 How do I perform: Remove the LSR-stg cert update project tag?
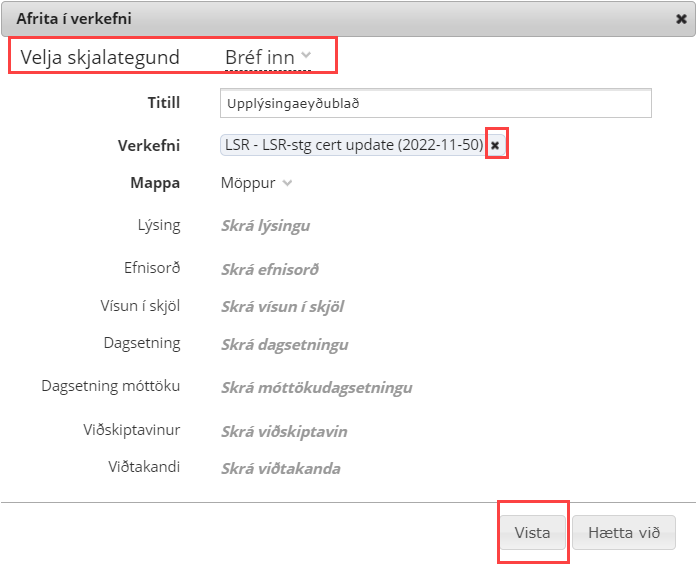(x=495, y=146)
